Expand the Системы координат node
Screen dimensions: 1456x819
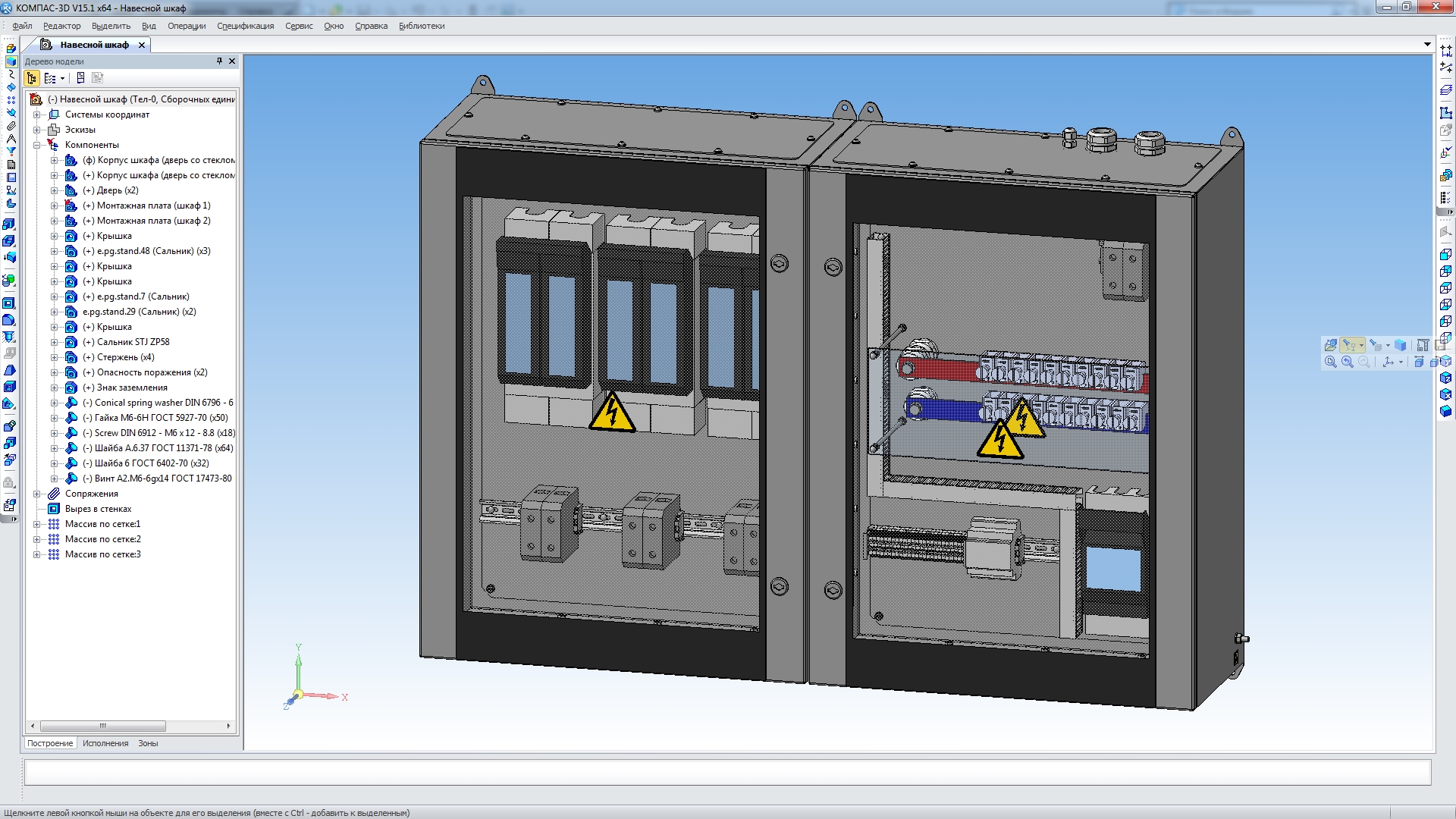click(36, 115)
